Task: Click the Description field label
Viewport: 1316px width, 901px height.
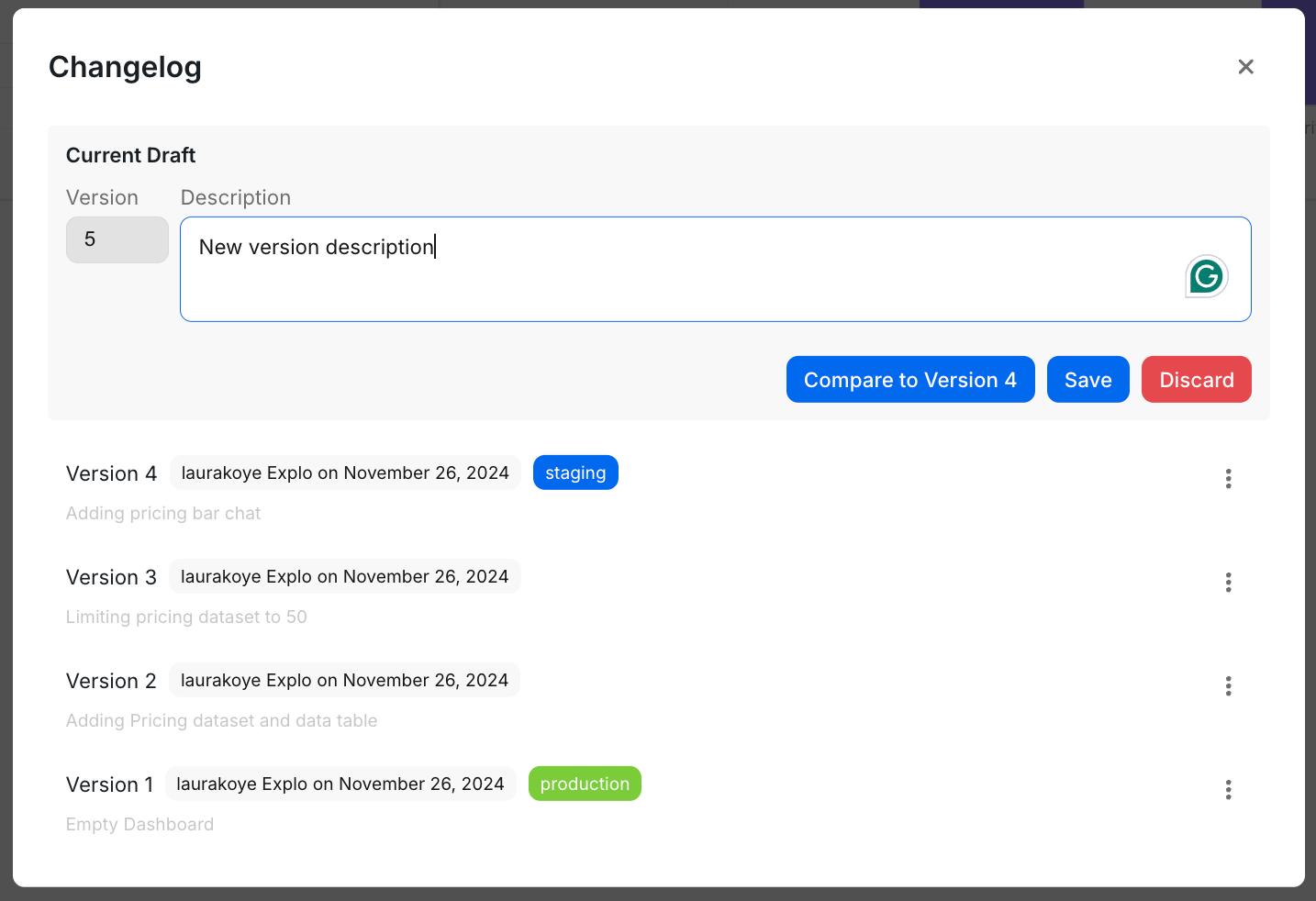Action: click(236, 198)
